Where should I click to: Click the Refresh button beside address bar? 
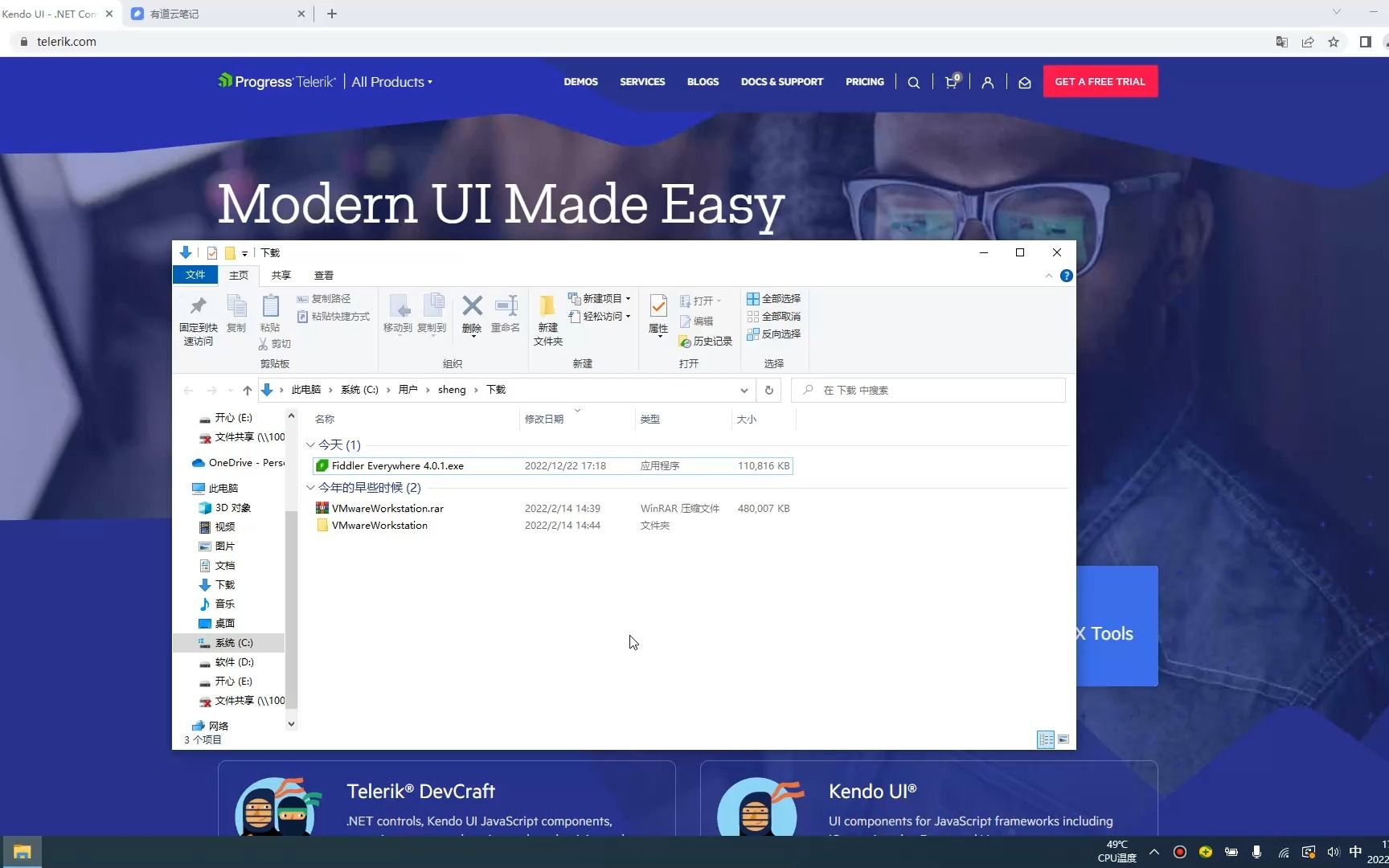(x=769, y=390)
